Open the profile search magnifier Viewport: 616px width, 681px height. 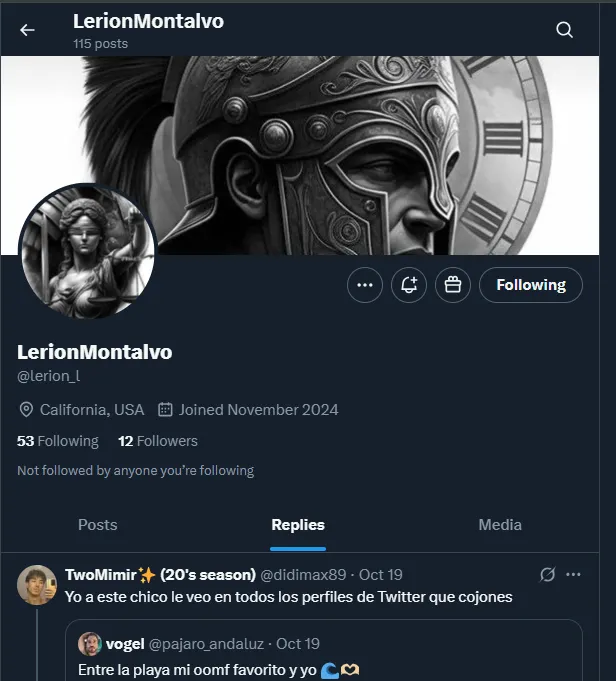pyautogui.click(x=565, y=30)
